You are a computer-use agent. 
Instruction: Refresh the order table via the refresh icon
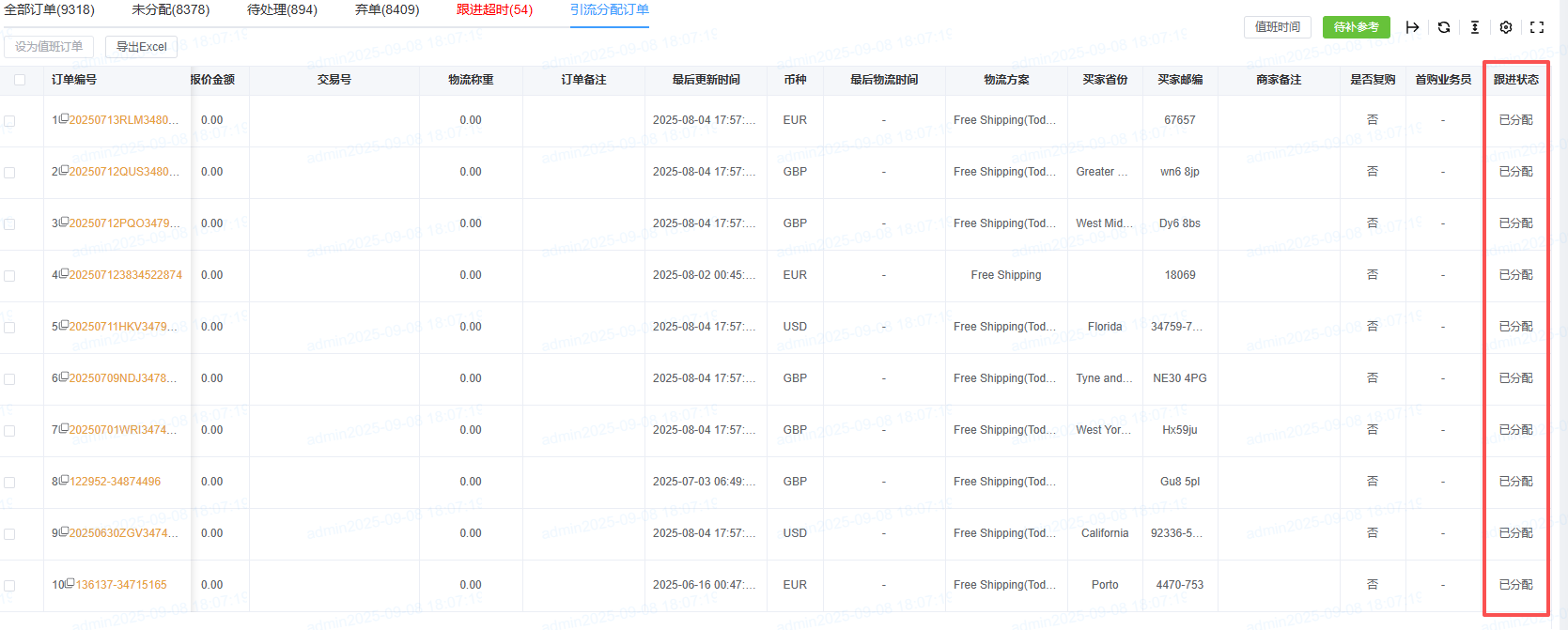(1444, 27)
